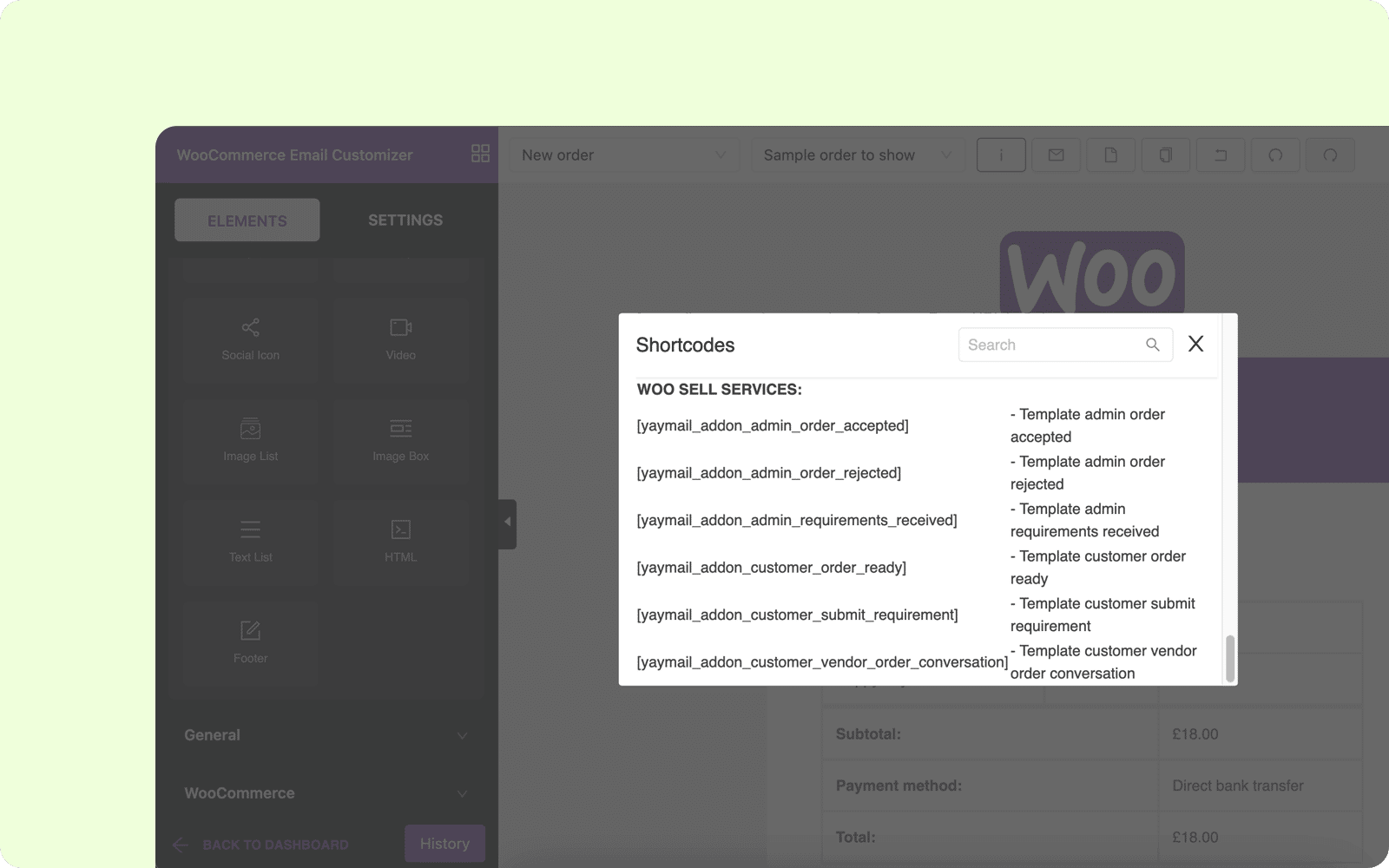This screenshot has width=1389, height=868.
Task: Go BACK TO DASHBOARD
Action: (x=260, y=845)
